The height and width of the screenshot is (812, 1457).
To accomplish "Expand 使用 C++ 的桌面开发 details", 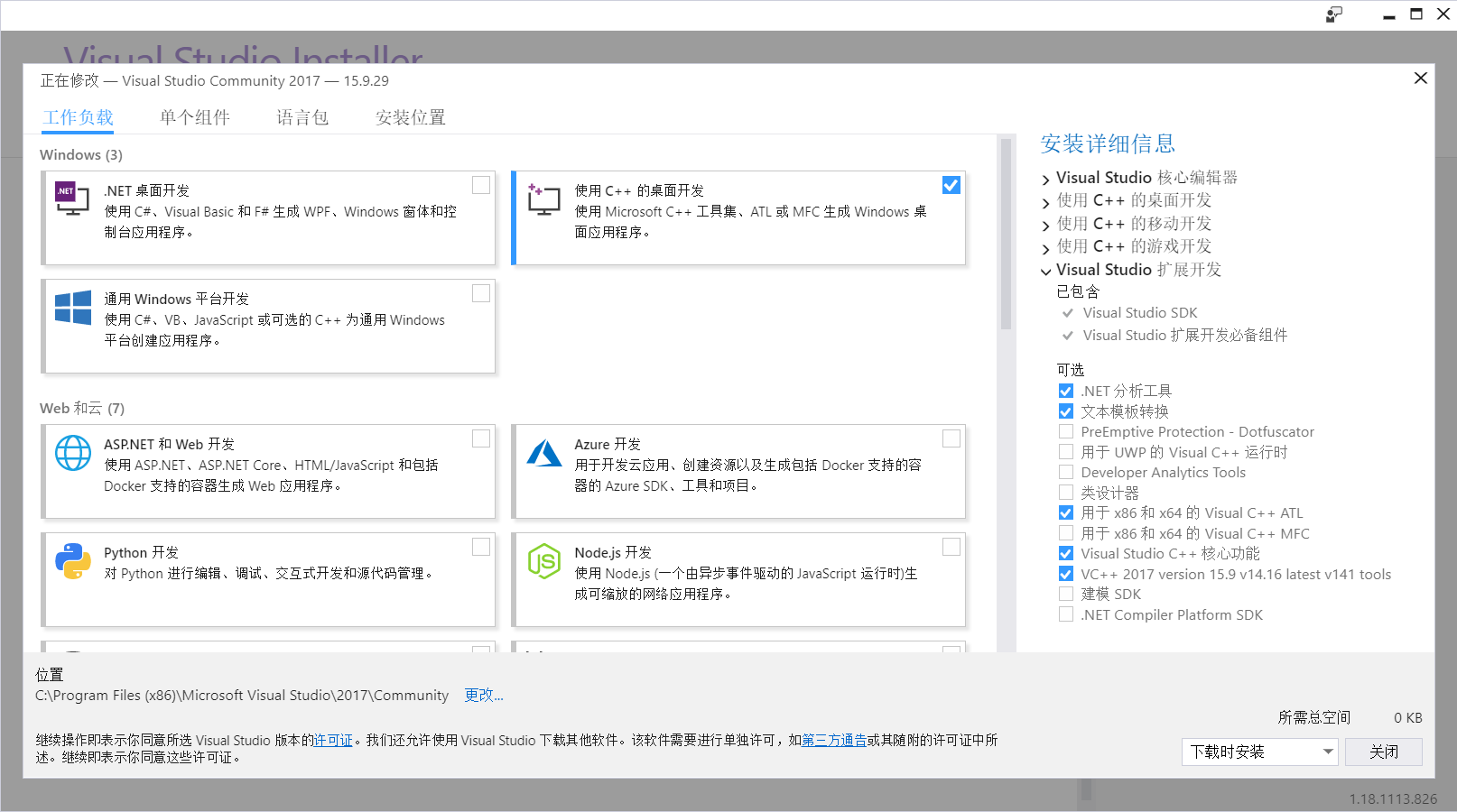I will point(1046,202).
